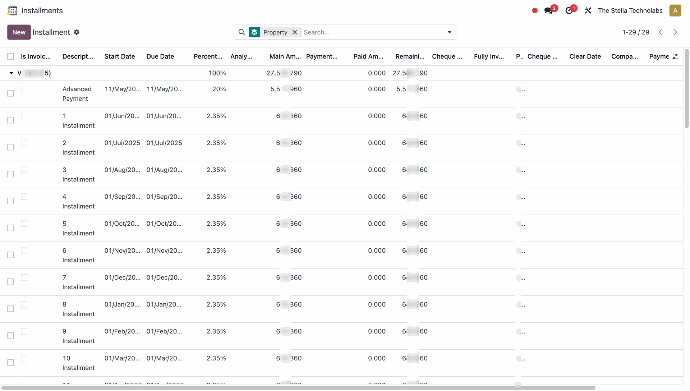Remove the Property group filter
The width and height of the screenshot is (690, 391).
click(x=295, y=32)
